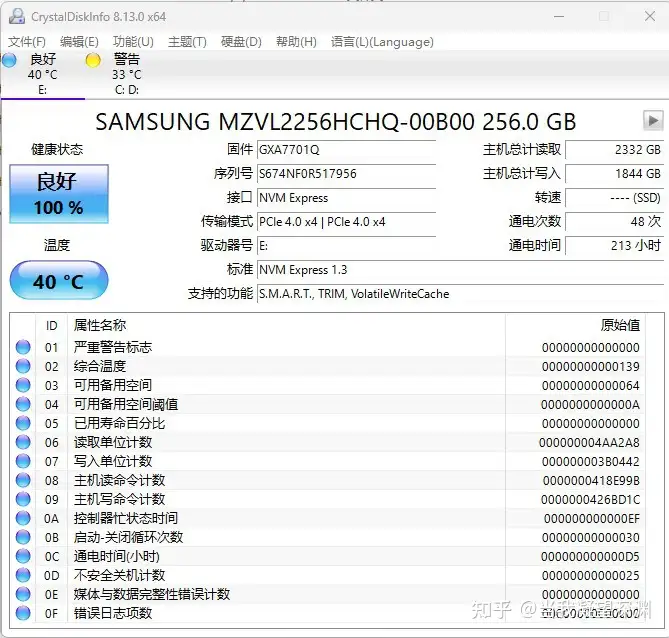Select the C: D: disk tab with 警告 status
The width and height of the screenshot is (669, 638).
point(127,74)
